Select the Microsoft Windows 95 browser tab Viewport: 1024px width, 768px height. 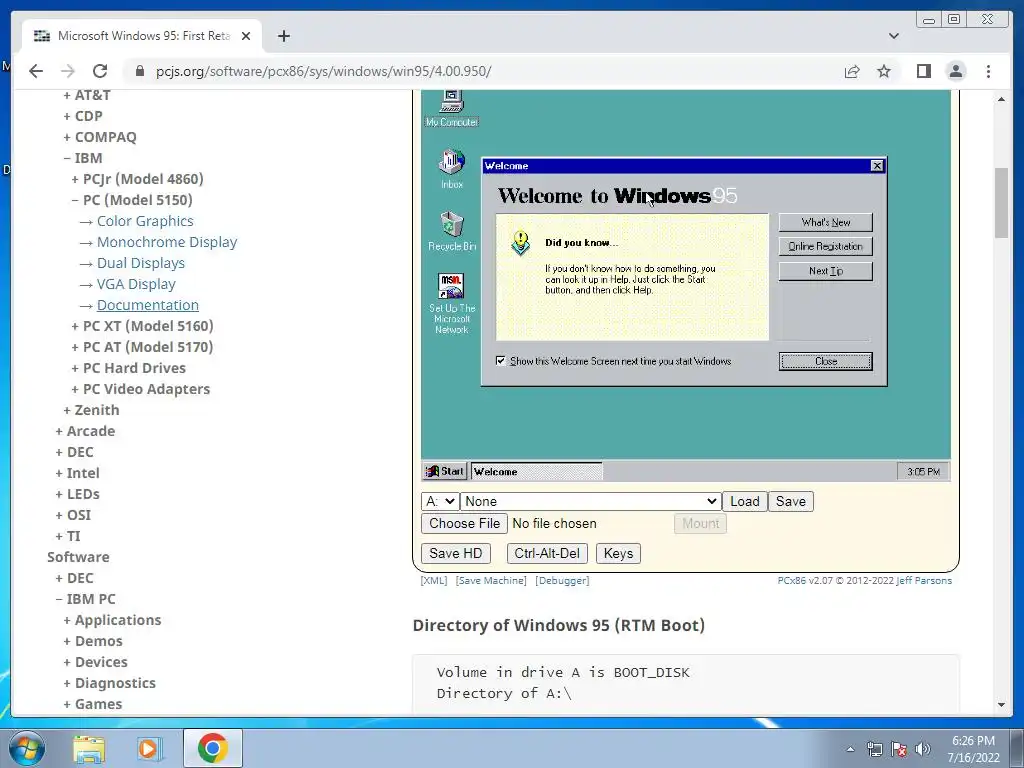[x=142, y=36]
